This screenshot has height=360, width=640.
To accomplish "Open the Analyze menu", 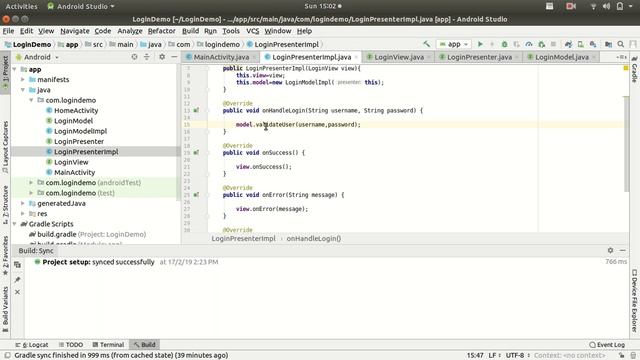I will [130, 31].
